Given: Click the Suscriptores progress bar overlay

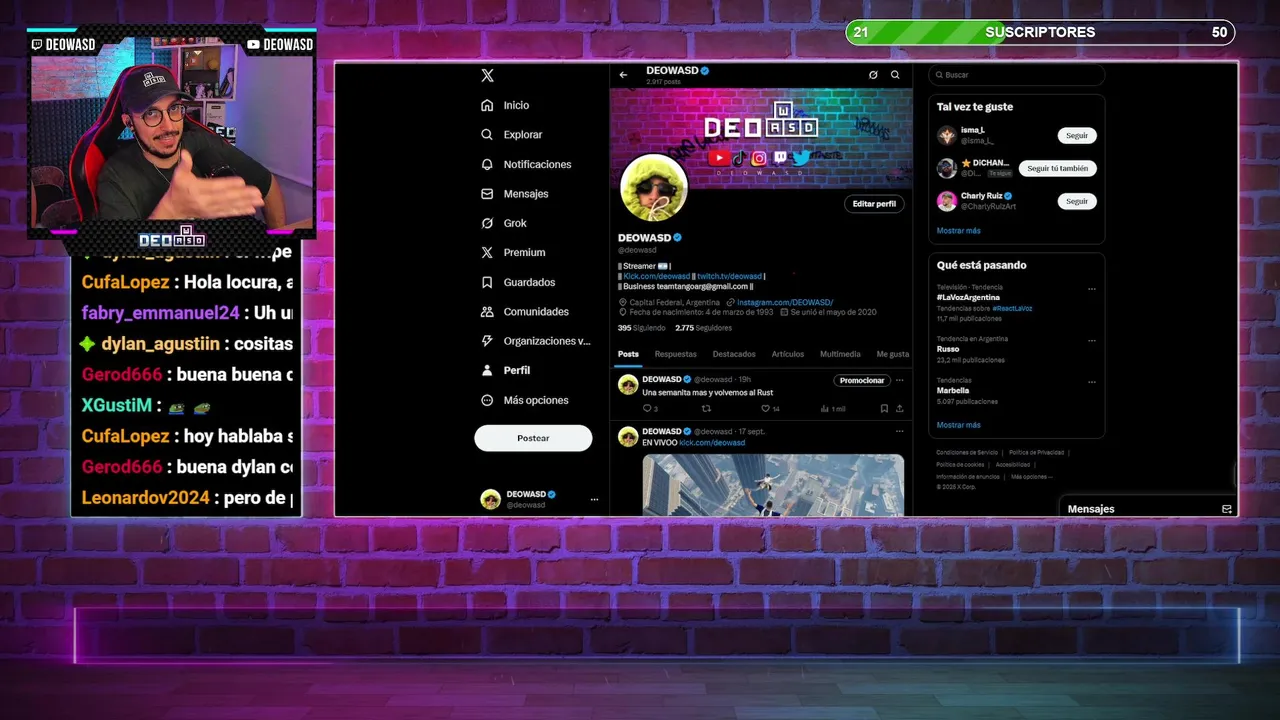Looking at the screenshot, I should (x=1040, y=32).
